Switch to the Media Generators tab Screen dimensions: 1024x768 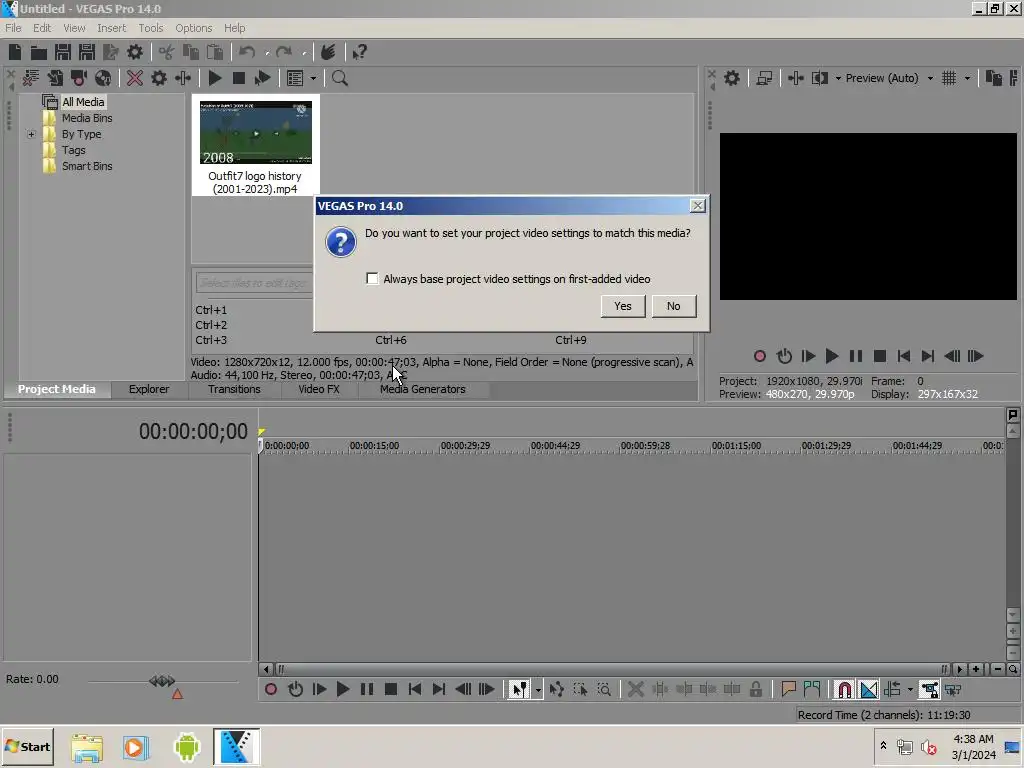[423, 389]
